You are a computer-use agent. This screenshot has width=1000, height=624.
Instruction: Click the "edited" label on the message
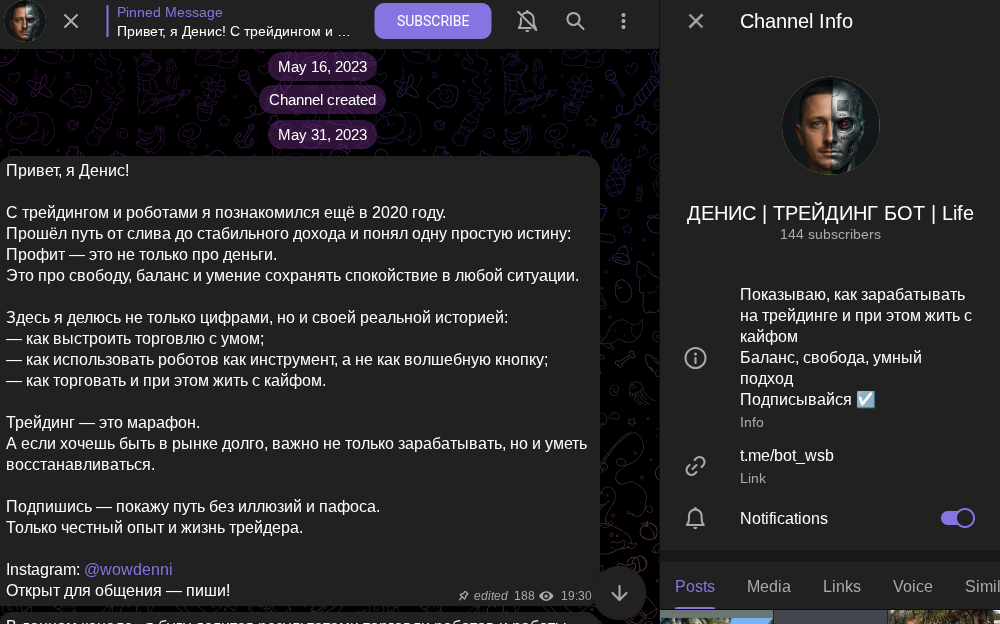click(490, 596)
